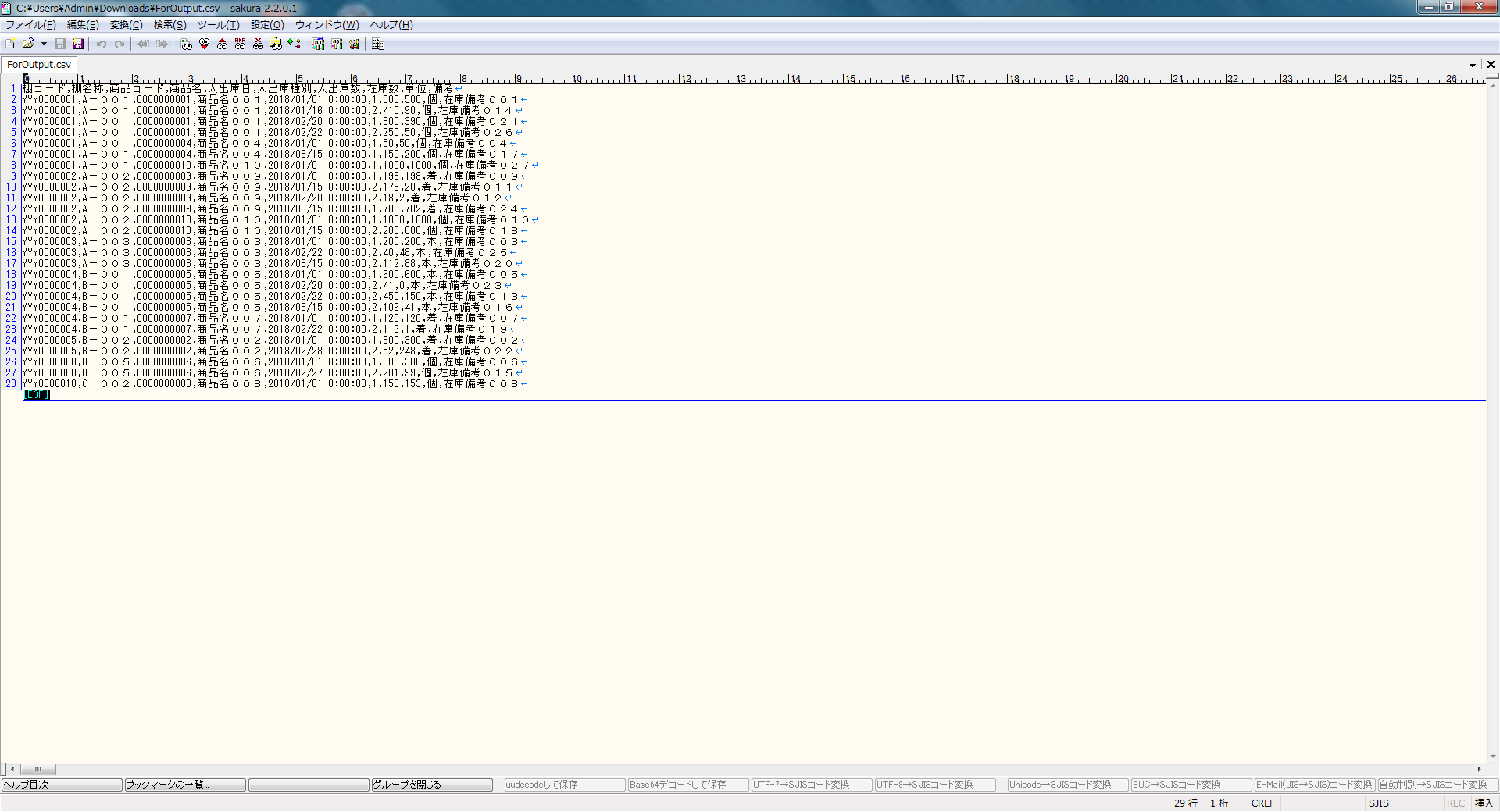Click the line ending 在庫備考006

(275, 361)
